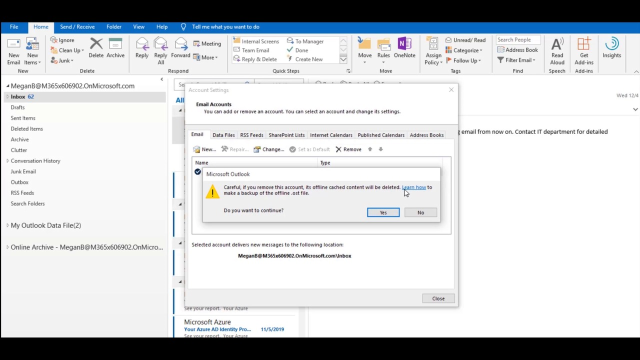Click Meeting reply button
Screen dimensions: 640x360
click(207, 44)
